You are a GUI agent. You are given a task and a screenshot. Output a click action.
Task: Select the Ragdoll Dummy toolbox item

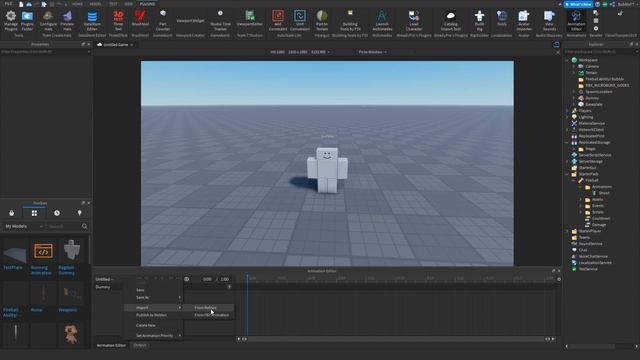coord(71,257)
